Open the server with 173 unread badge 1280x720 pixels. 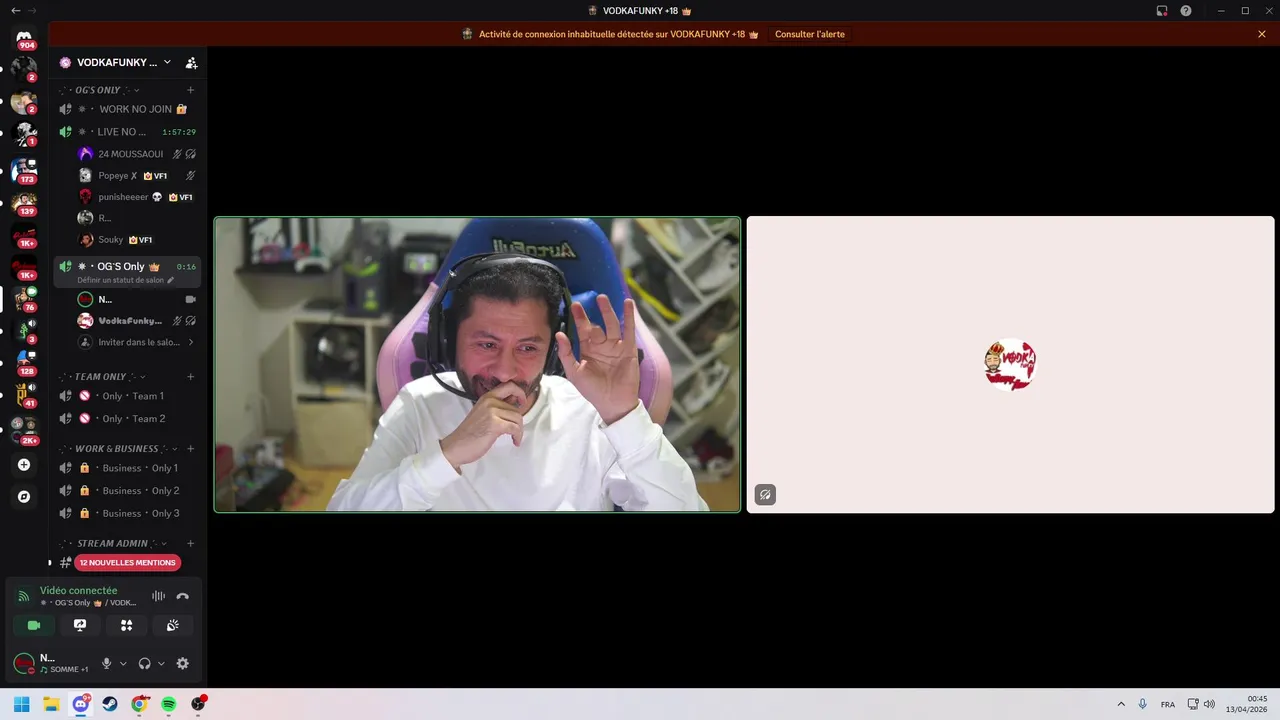pos(24,170)
